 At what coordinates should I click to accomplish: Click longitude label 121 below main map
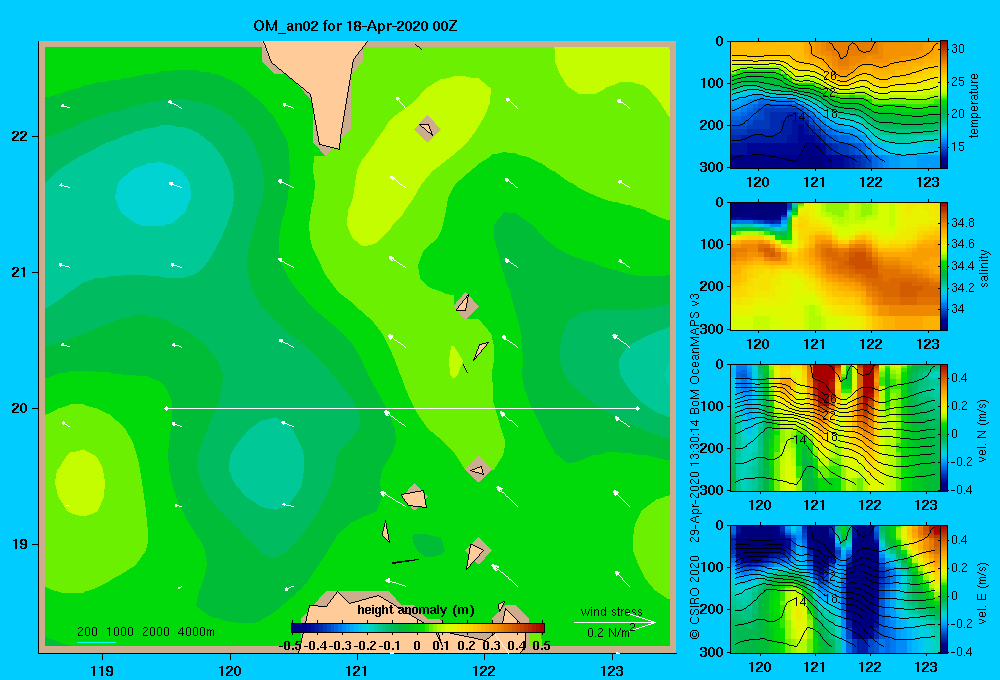pos(357,670)
